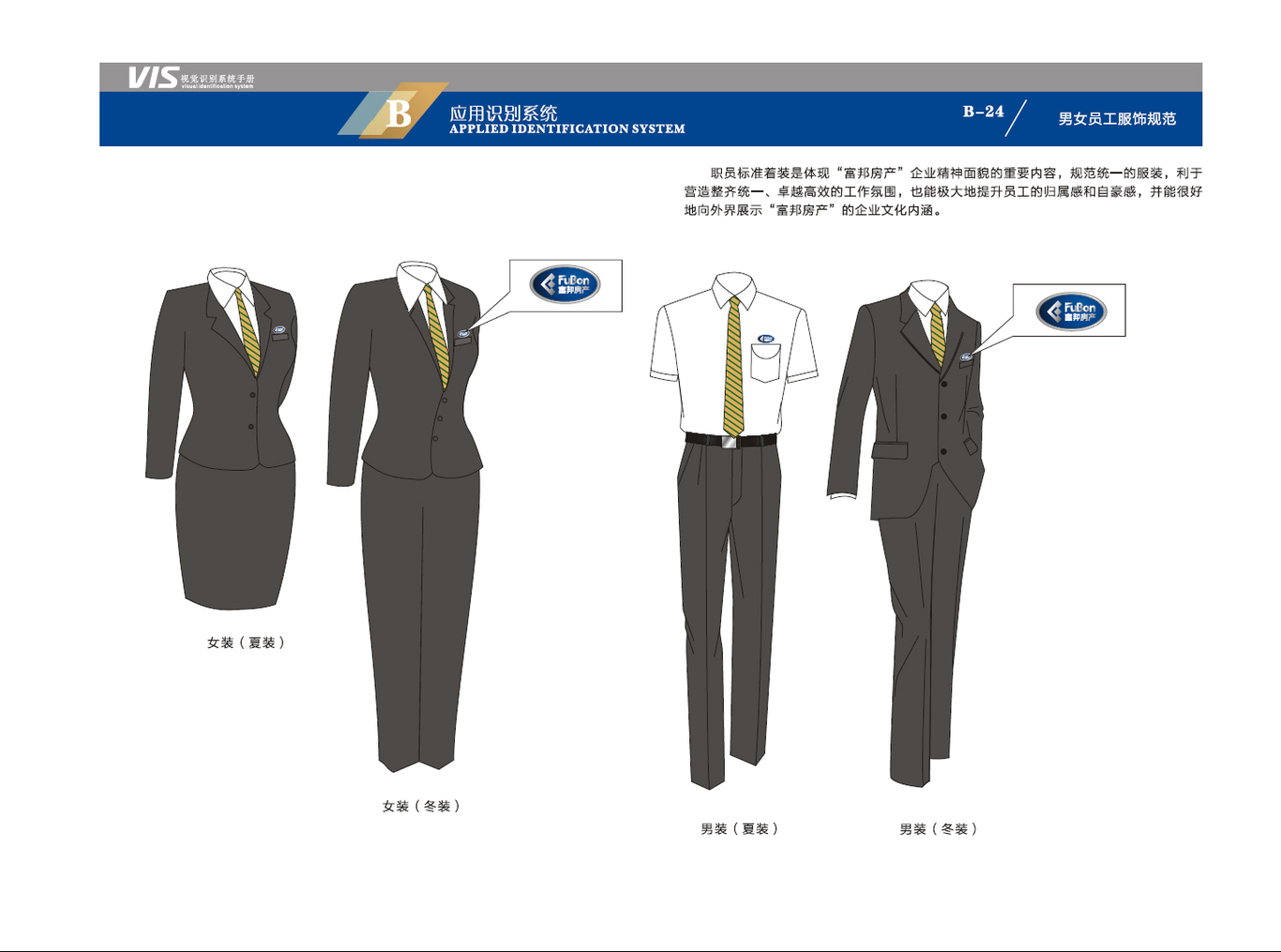Click the lapel badge on women's summer jacket
The image size is (1281, 952).
(x=279, y=330)
